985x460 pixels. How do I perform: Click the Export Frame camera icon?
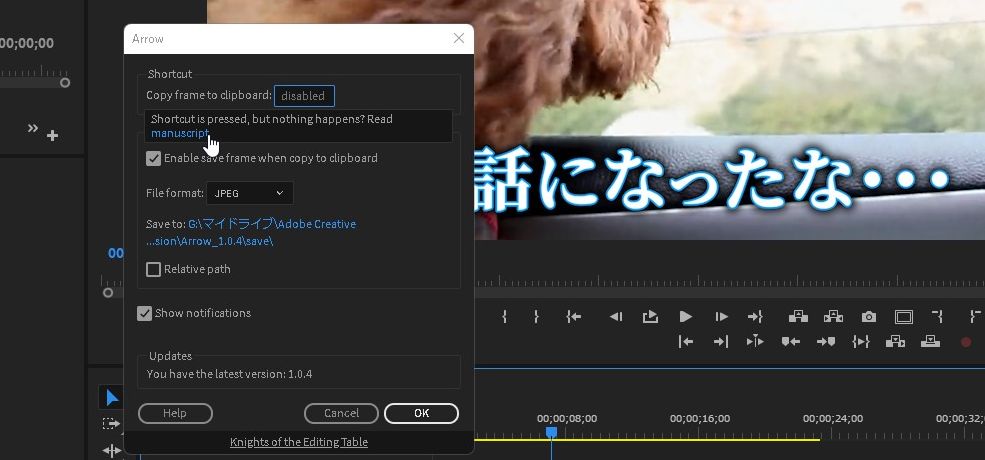click(868, 317)
